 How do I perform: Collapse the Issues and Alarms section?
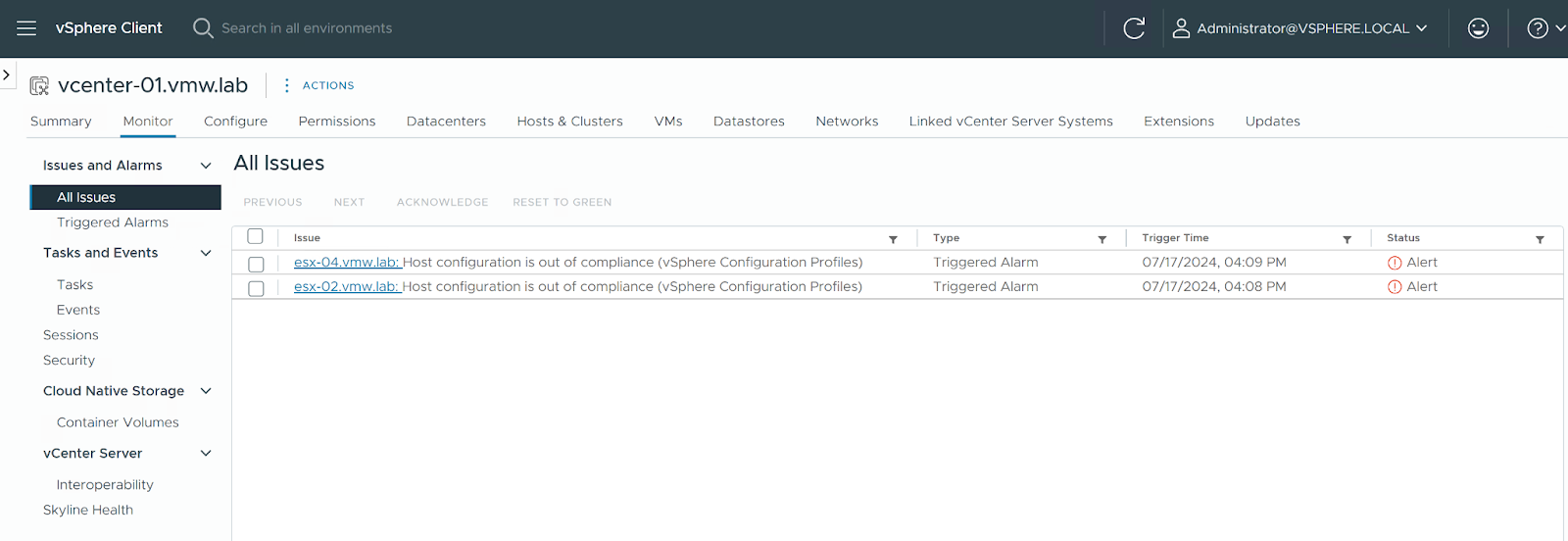click(206, 166)
